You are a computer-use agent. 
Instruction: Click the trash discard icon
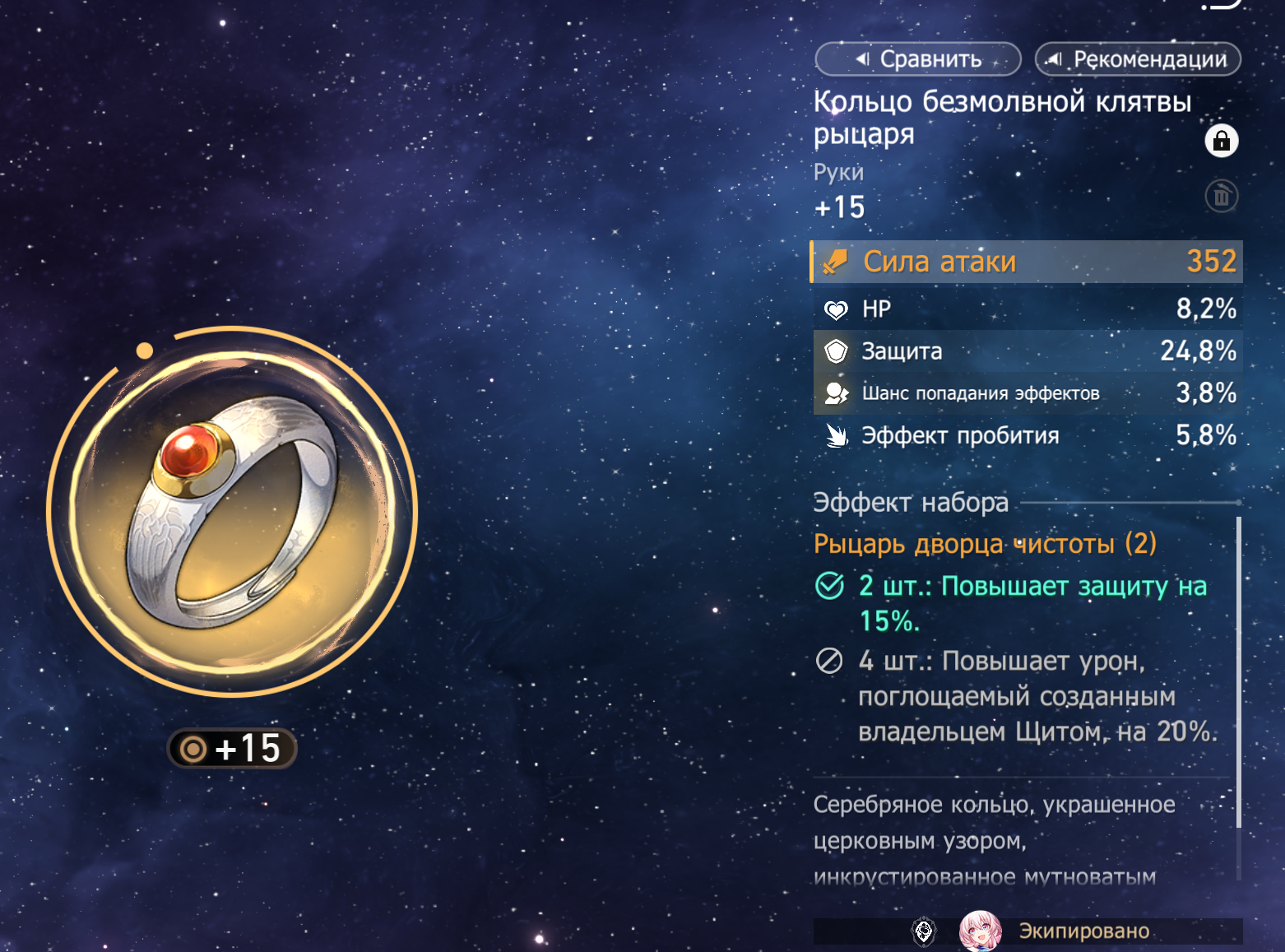click(1222, 196)
